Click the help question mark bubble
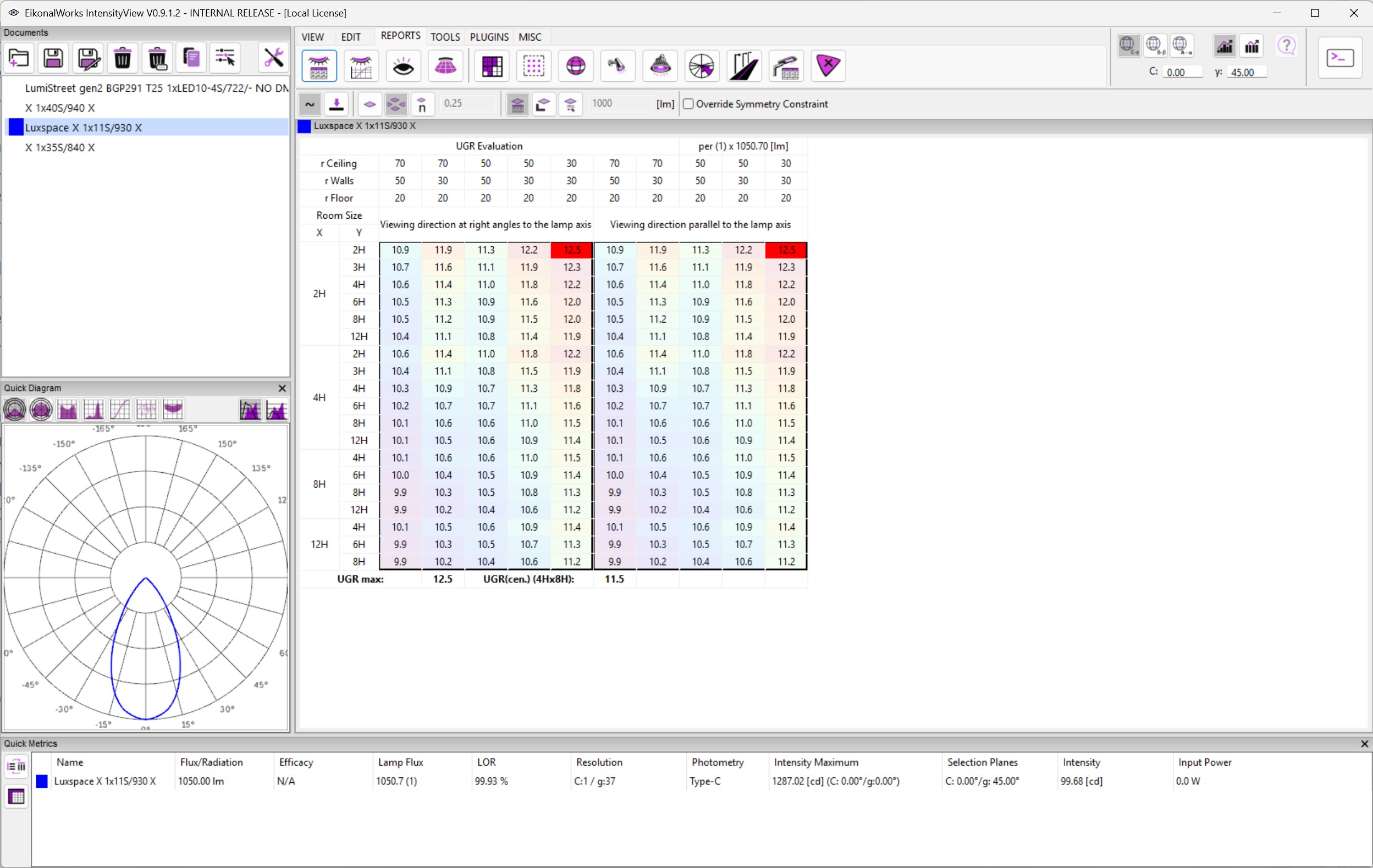 pos(1287,46)
